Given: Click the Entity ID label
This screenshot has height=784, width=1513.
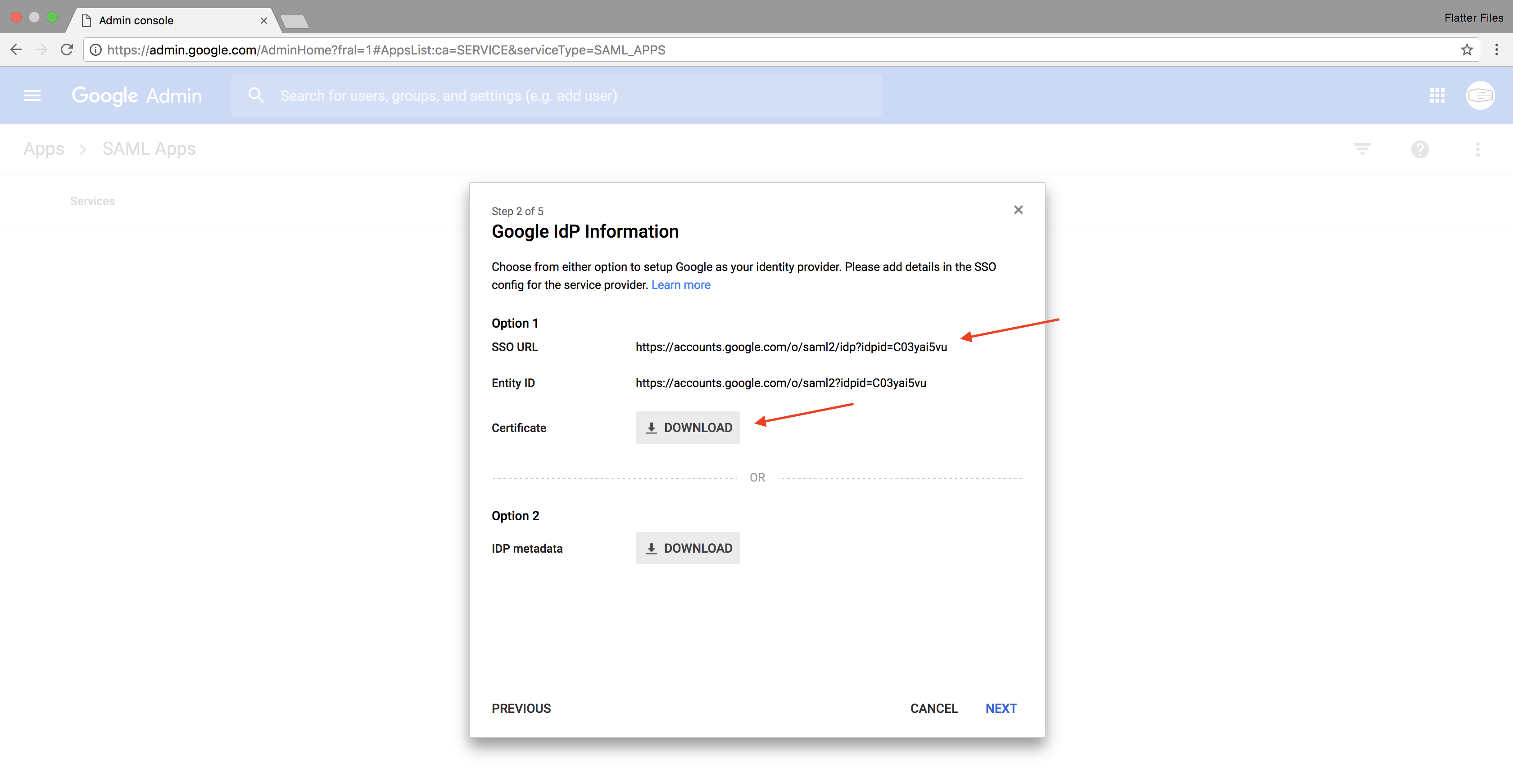Looking at the screenshot, I should click(x=513, y=383).
